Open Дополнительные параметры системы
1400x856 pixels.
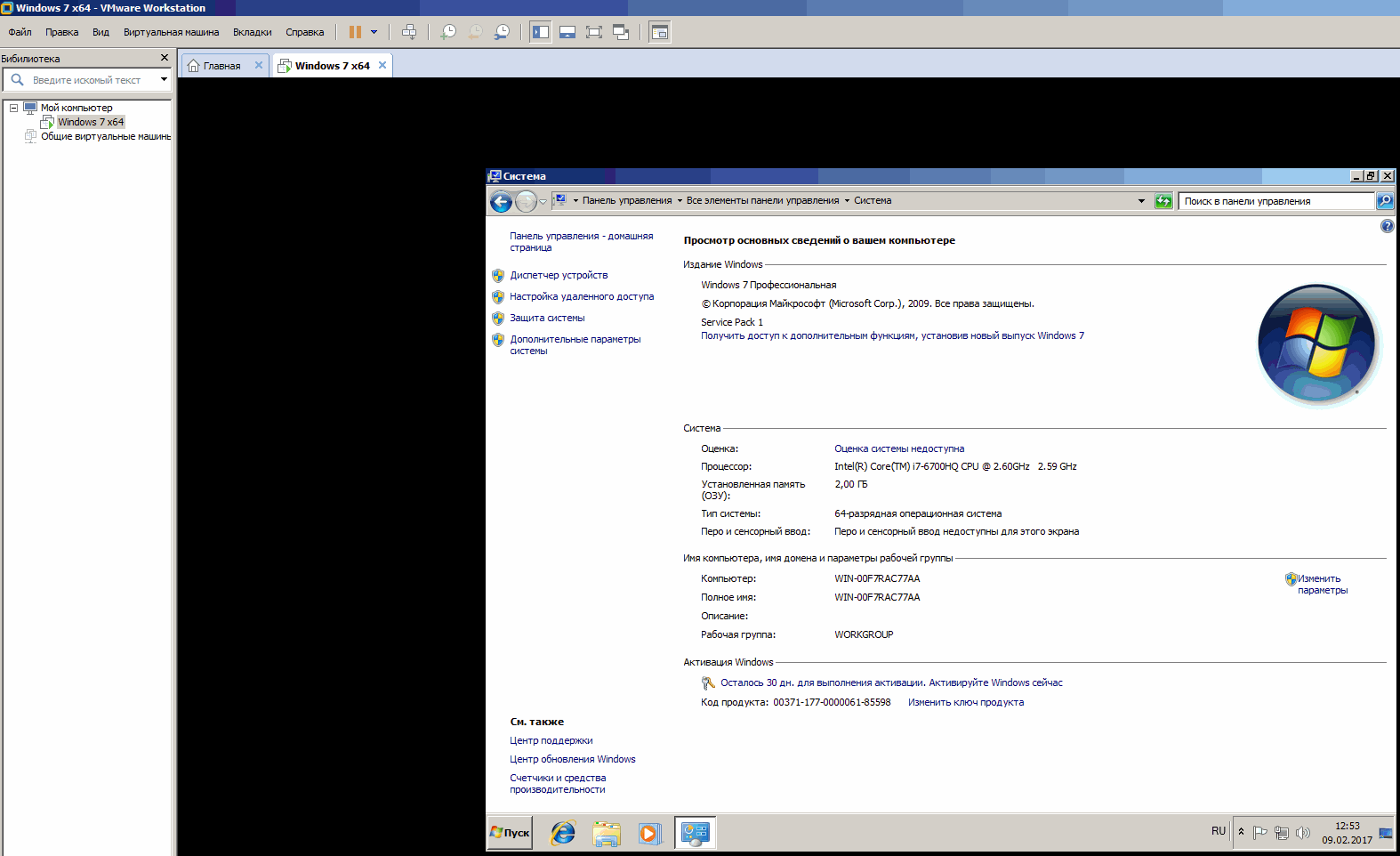point(575,345)
